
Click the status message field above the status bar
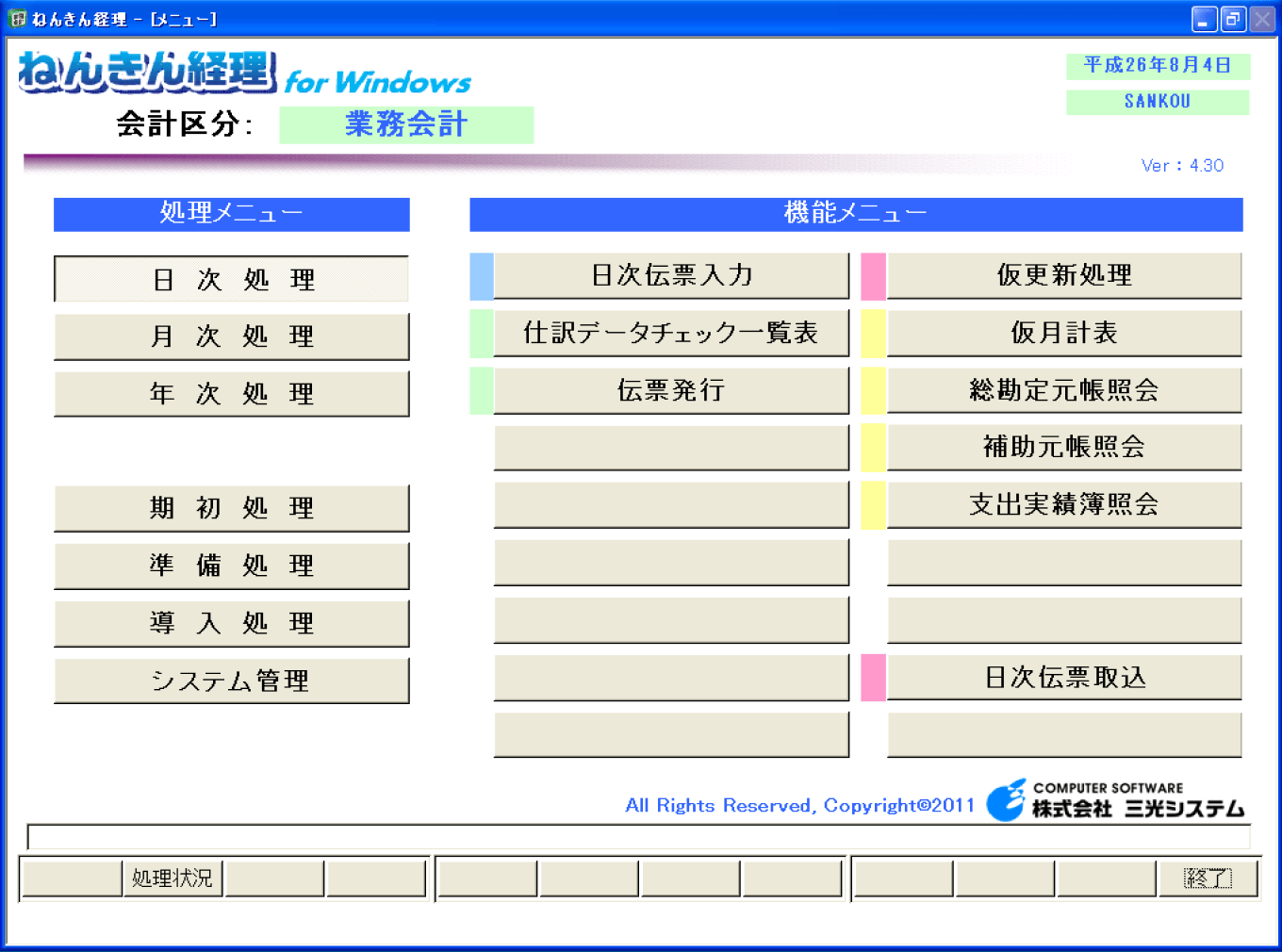pyautogui.click(x=639, y=837)
